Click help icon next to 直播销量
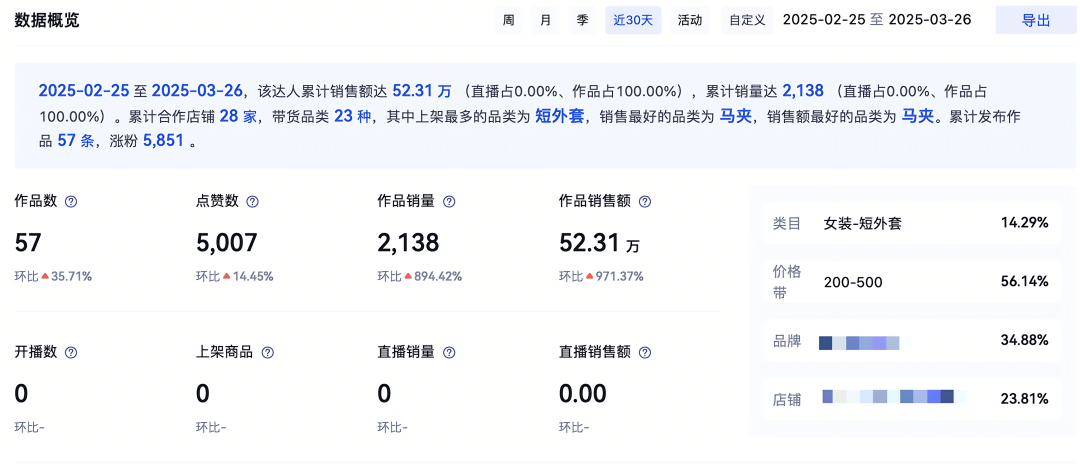Image resolution: width=1080 pixels, height=464 pixels. (449, 352)
